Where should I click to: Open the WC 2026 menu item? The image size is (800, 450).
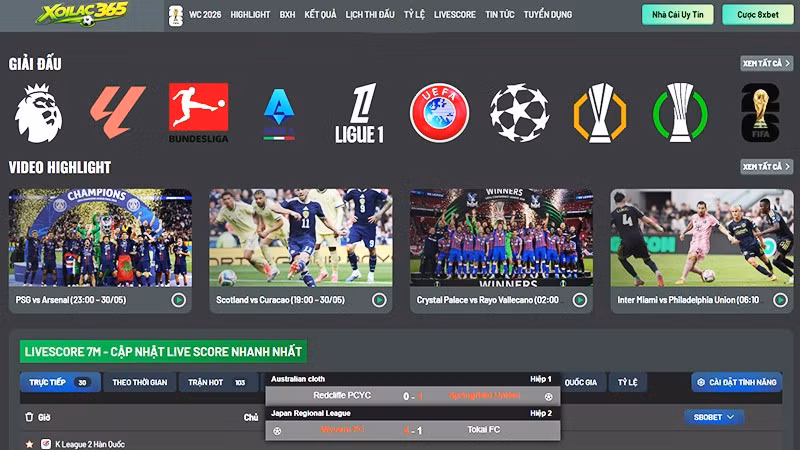(205, 15)
